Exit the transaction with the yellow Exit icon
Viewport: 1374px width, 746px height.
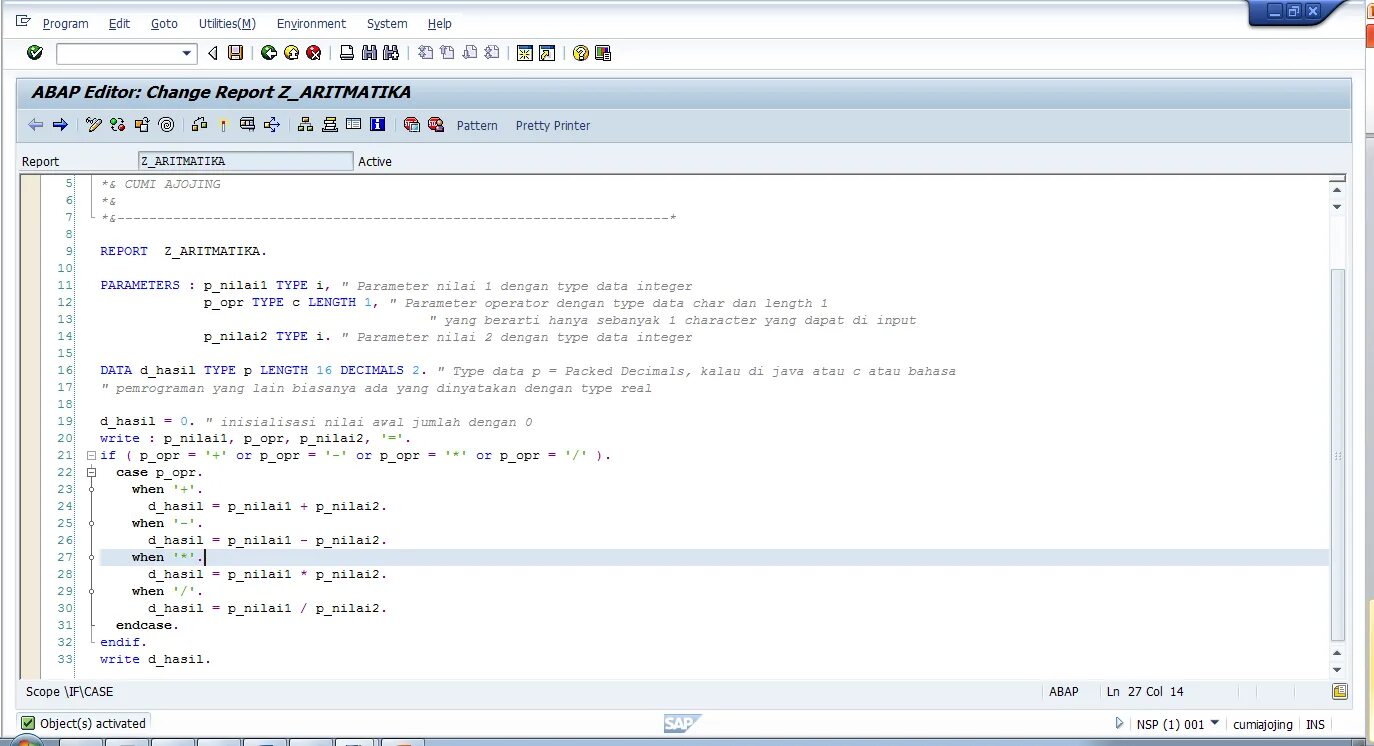click(291, 53)
